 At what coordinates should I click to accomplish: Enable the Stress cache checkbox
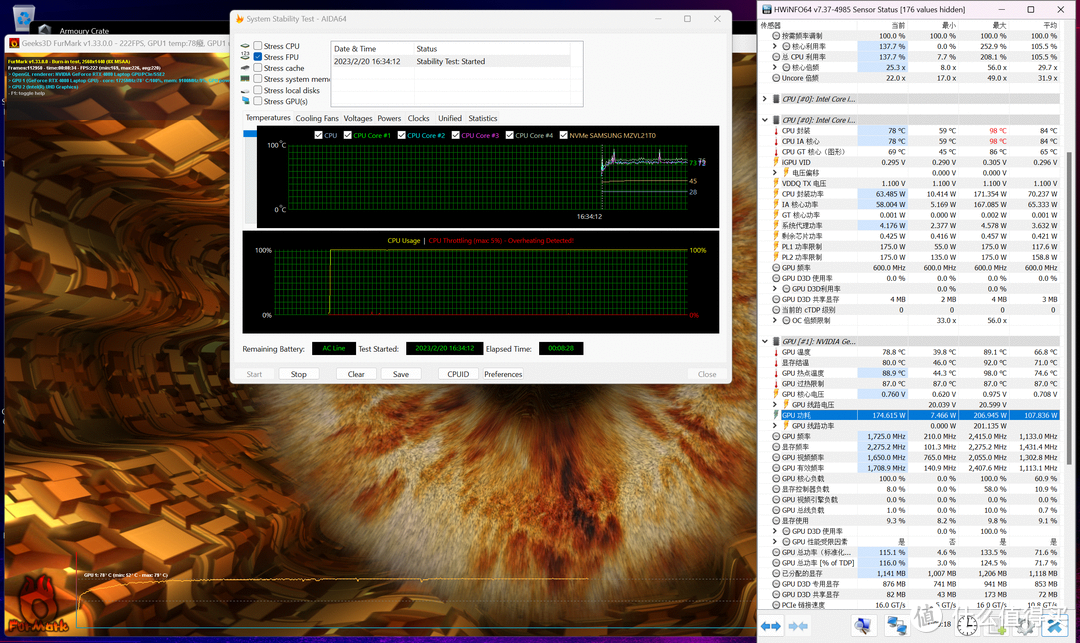[258, 67]
